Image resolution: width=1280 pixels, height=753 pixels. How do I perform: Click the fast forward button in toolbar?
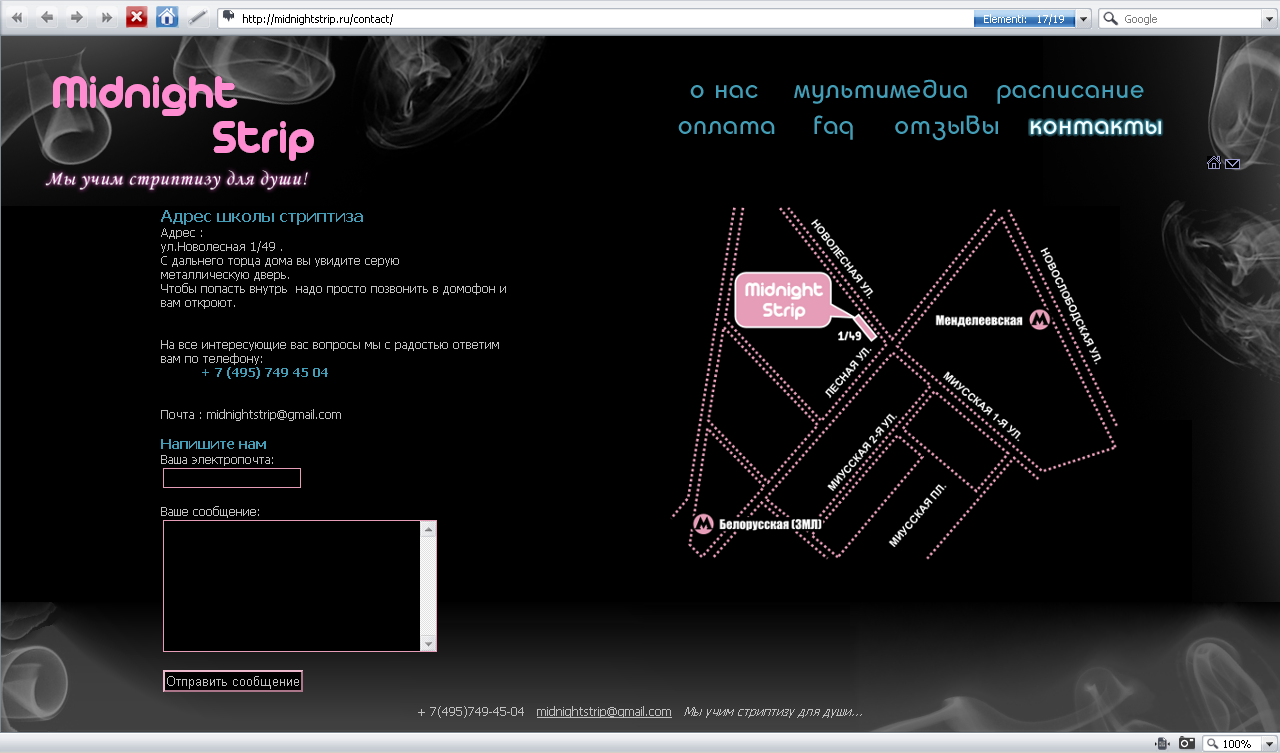(107, 17)
